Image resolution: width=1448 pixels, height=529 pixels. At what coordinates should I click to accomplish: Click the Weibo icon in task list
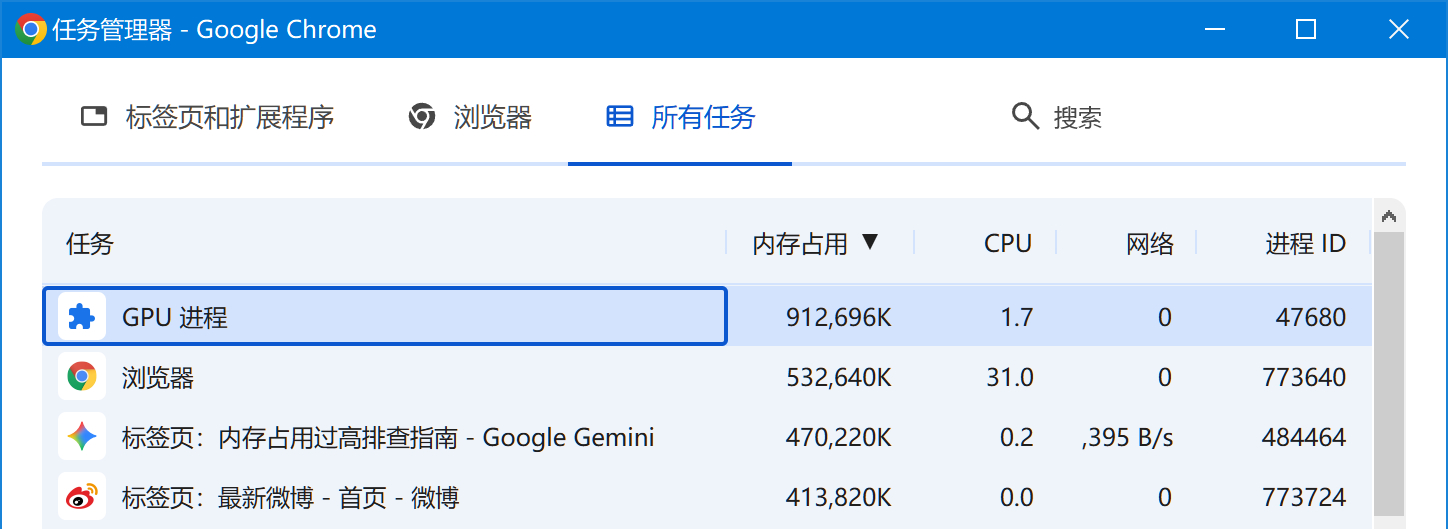tap(81, 497)
